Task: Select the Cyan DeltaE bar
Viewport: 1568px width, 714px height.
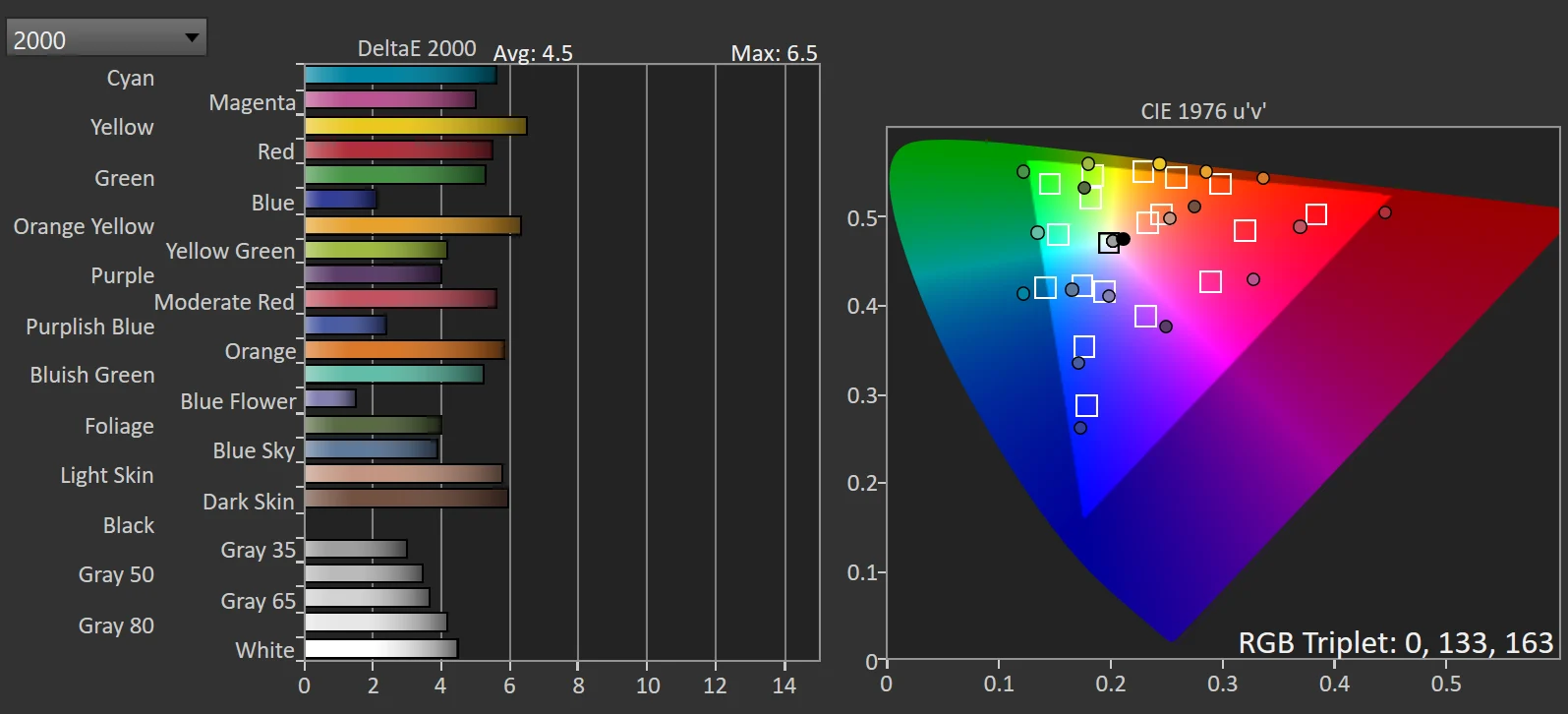Action: (400, 75)
